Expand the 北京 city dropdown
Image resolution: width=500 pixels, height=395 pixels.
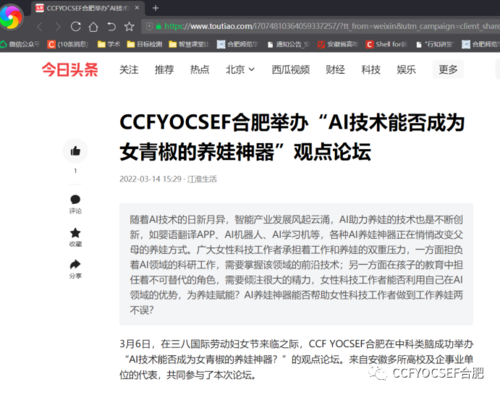240,70
